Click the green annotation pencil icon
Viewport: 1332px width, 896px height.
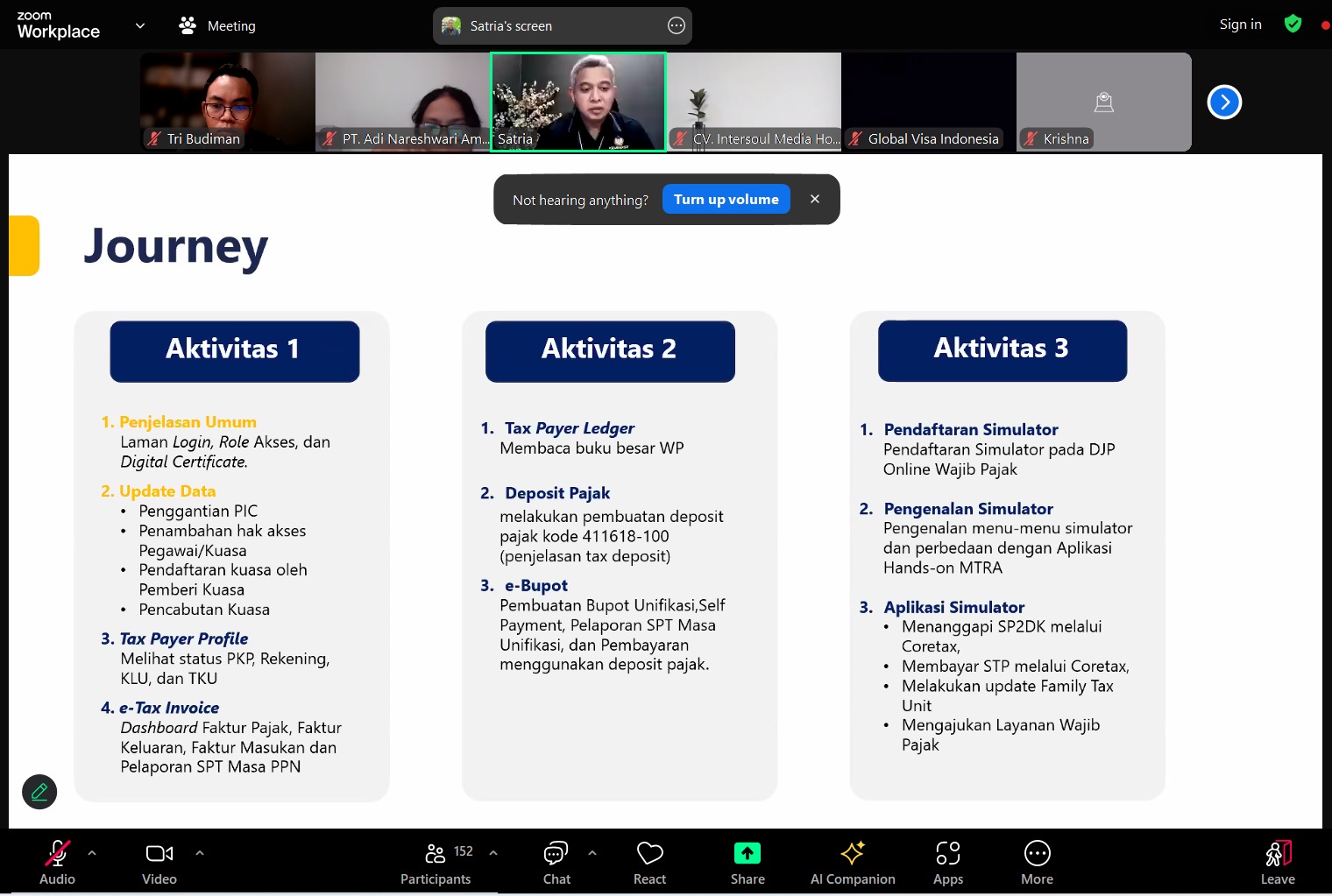pos(39,792)
